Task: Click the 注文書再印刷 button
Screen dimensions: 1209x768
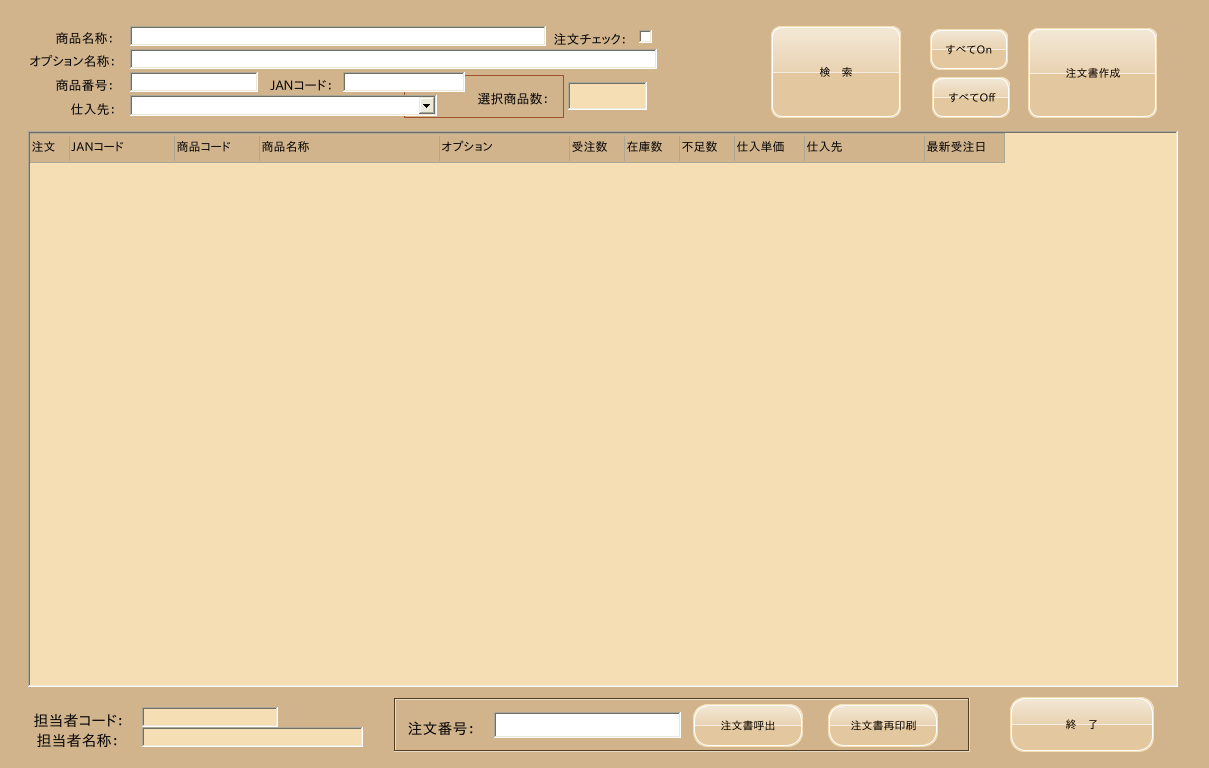Action: tap(883, 726)
